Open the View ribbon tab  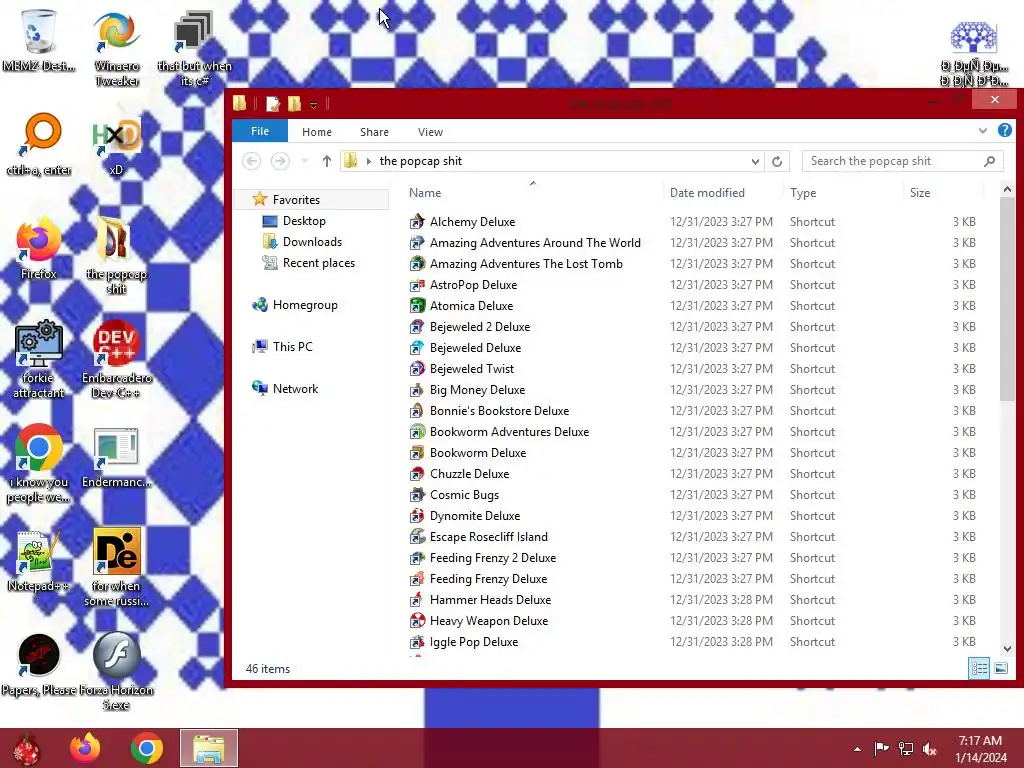(x=430, y=132)
